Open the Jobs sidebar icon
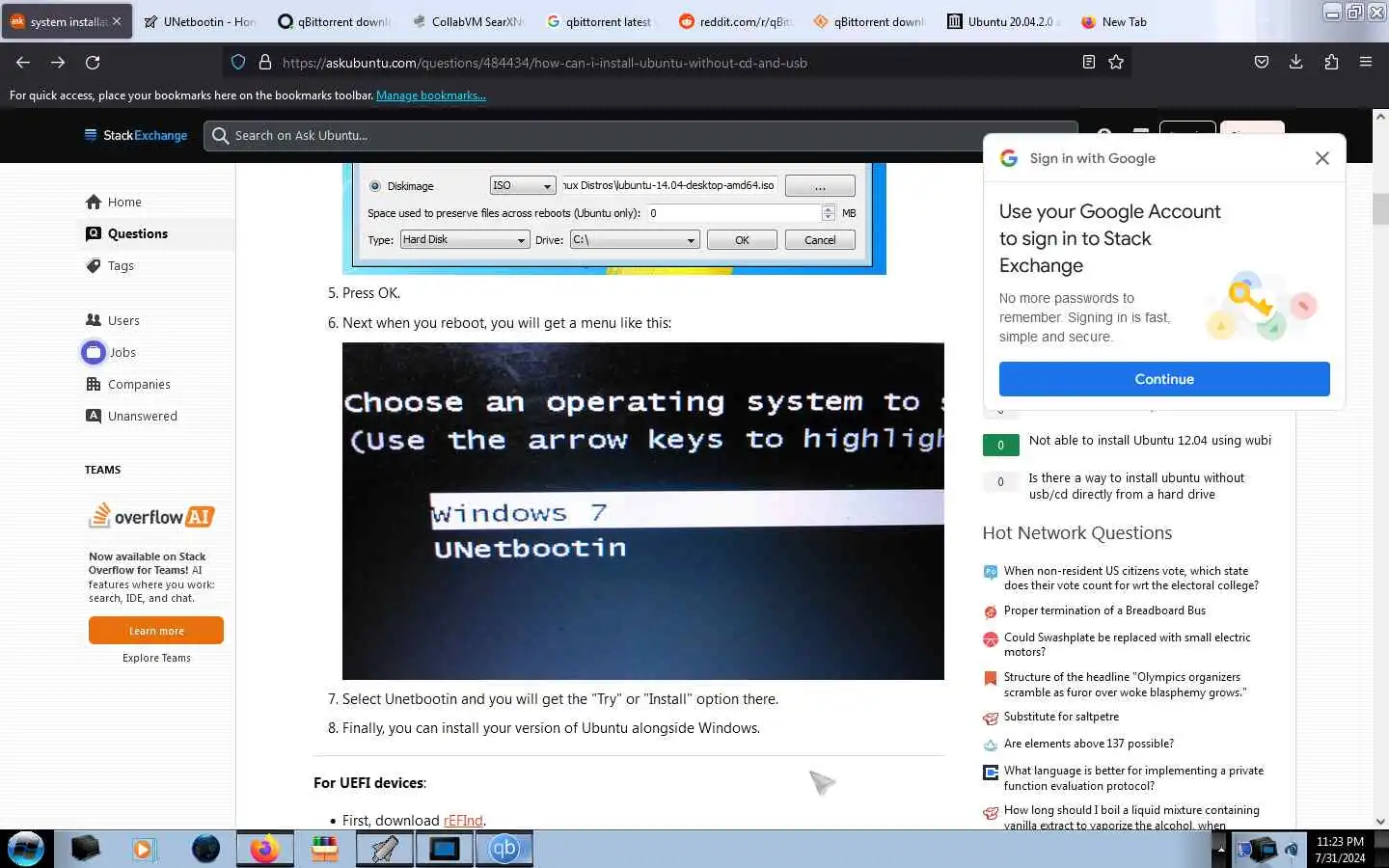 pos(94,352)
